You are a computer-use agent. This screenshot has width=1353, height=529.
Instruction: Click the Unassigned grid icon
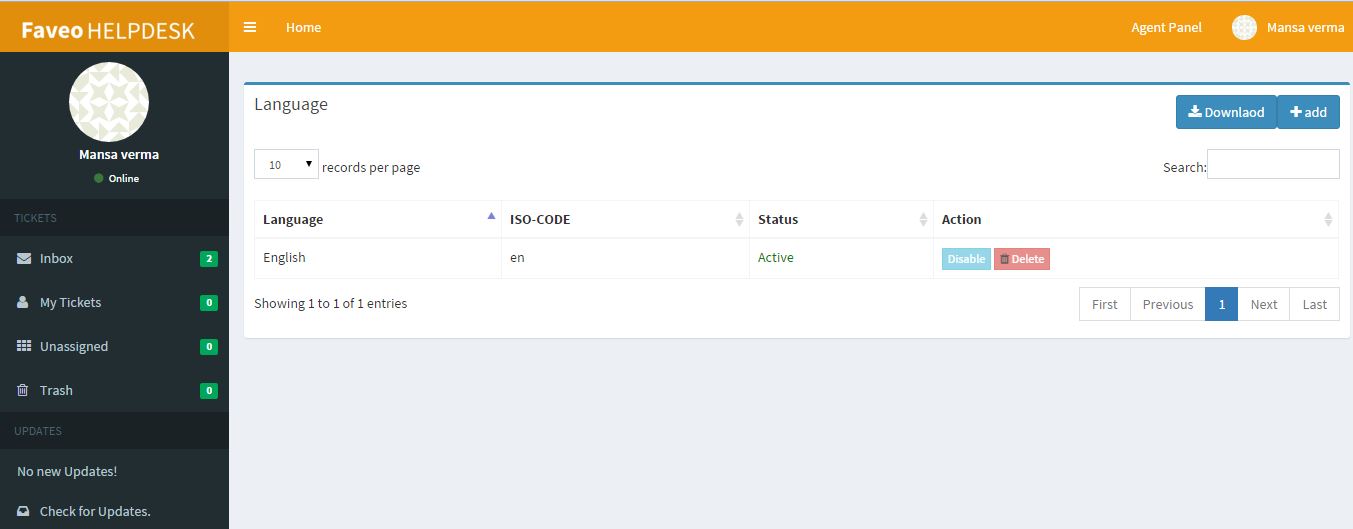pos(24,346)
